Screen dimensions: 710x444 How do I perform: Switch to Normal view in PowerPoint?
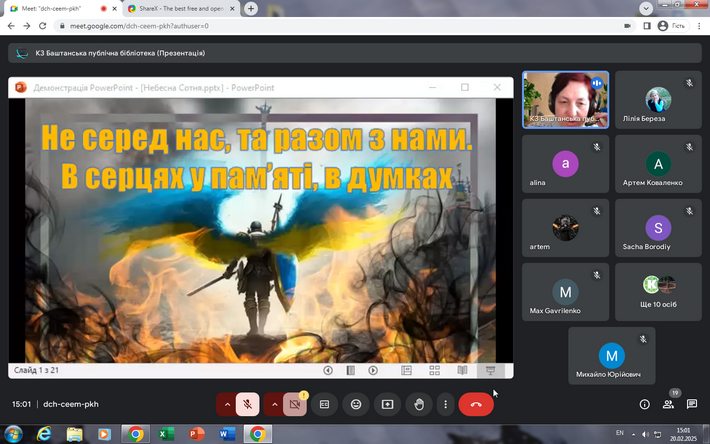(x=406, y=370)
